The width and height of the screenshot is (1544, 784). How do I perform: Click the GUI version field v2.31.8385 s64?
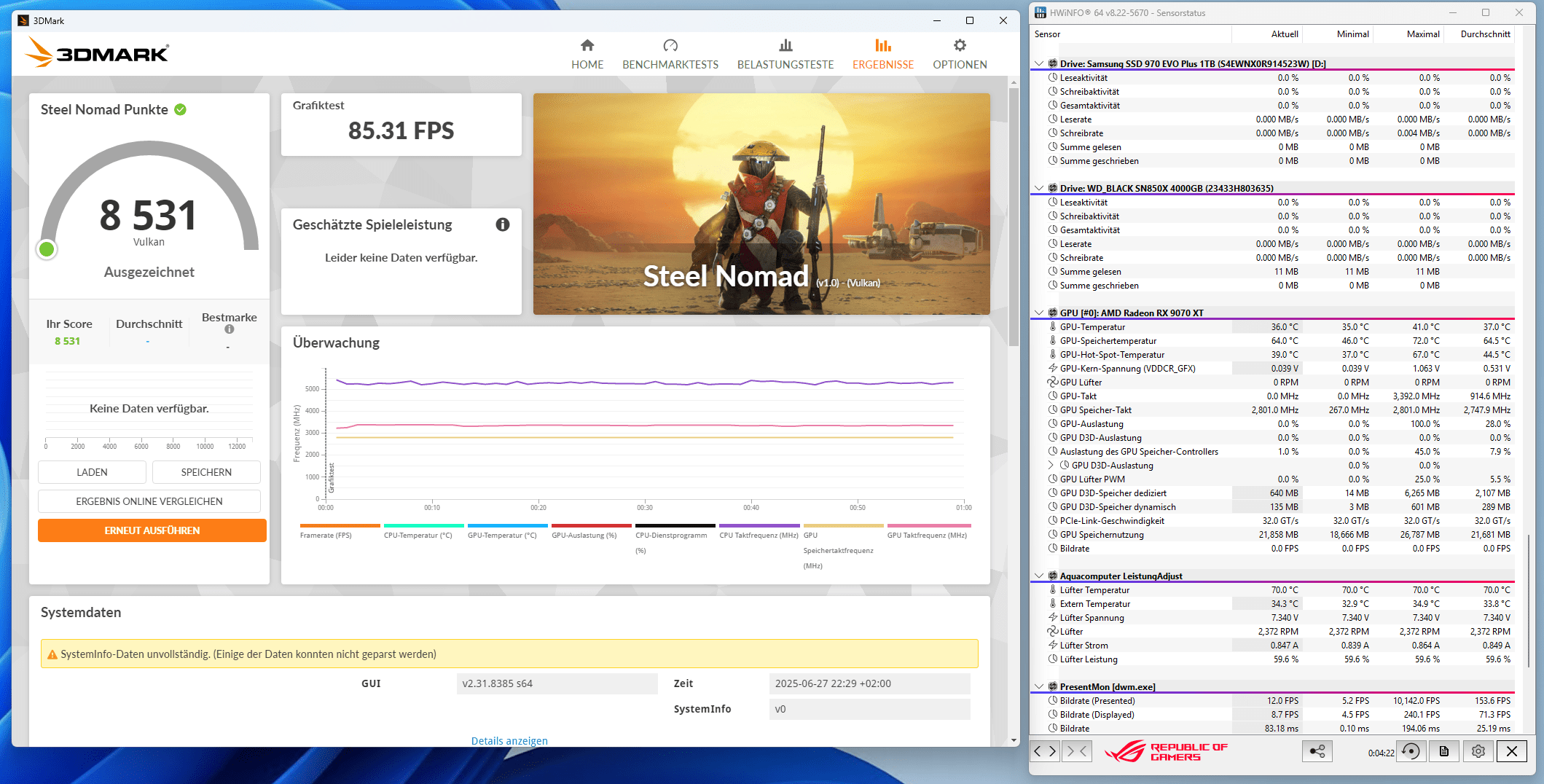pos(557,683)
